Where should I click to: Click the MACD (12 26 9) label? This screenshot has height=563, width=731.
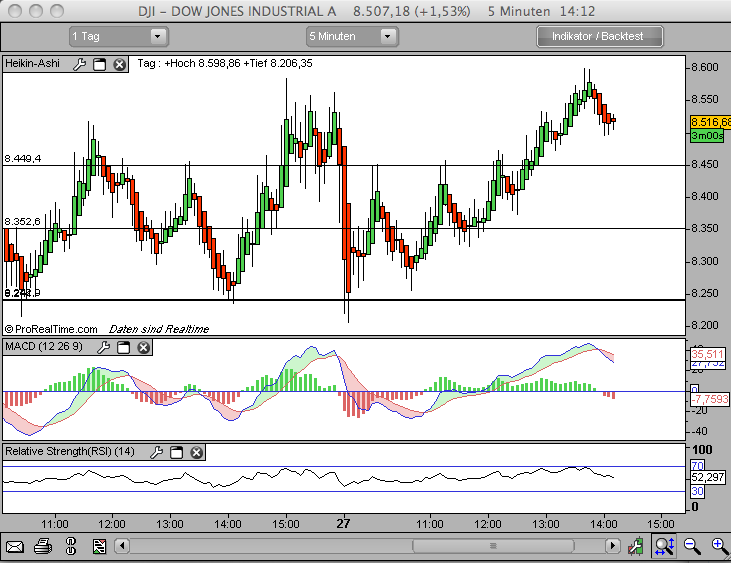tap(44, 346)
